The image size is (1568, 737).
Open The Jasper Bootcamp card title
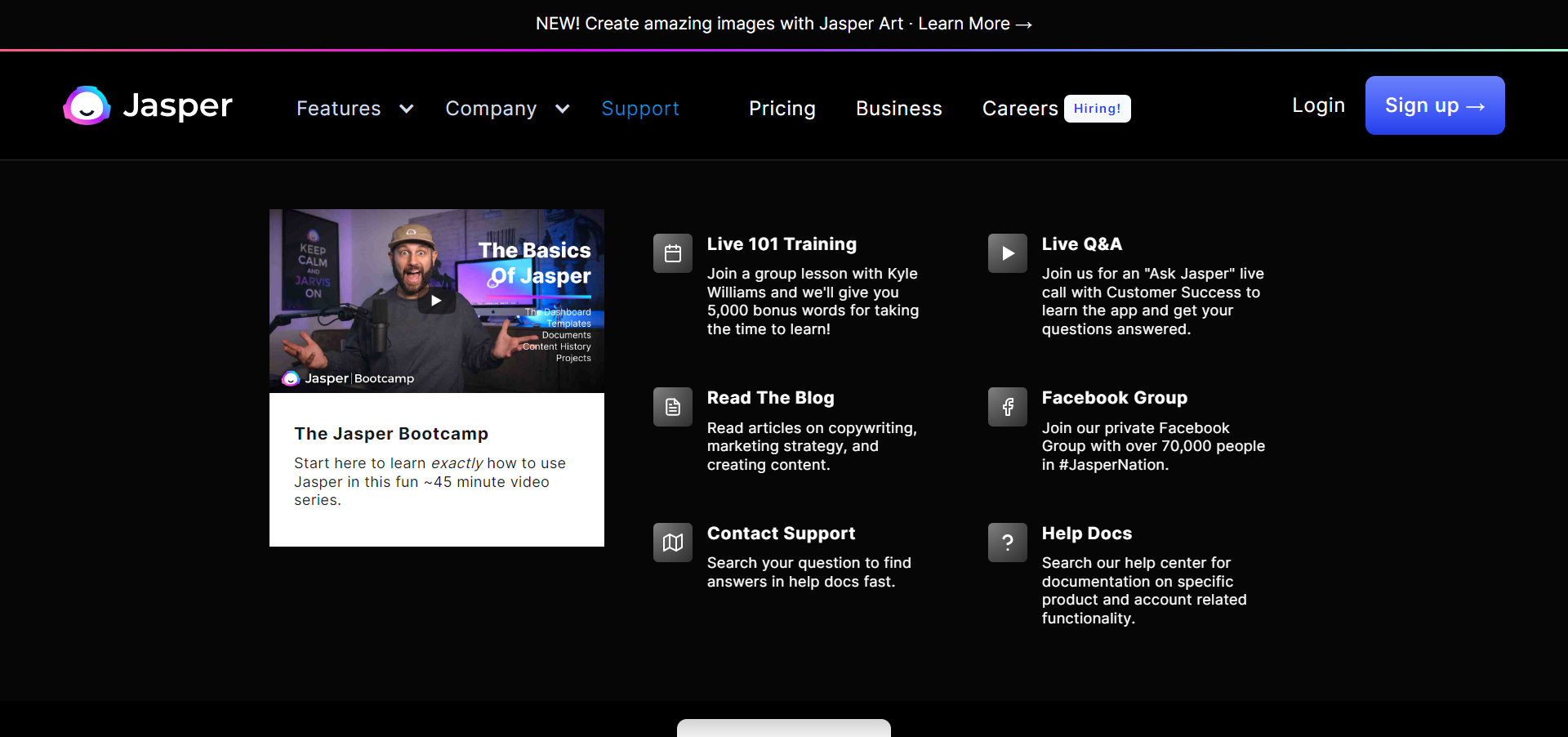click(x=391, y=434)
